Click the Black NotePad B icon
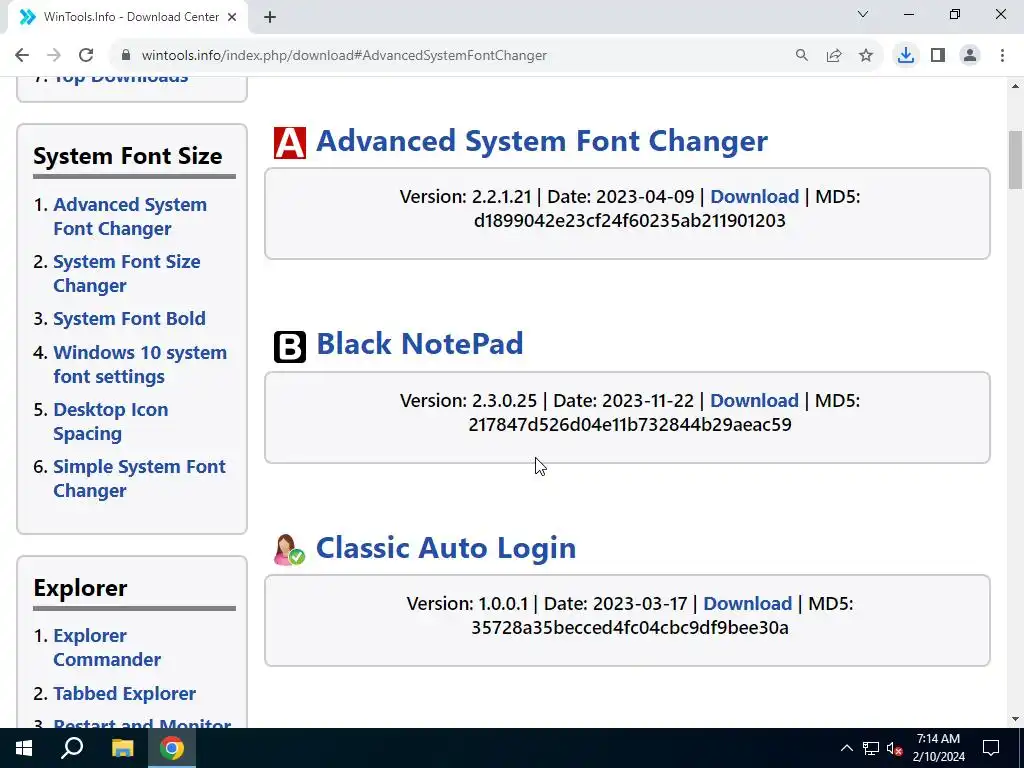1024x768 pixels. click(289, 347)
